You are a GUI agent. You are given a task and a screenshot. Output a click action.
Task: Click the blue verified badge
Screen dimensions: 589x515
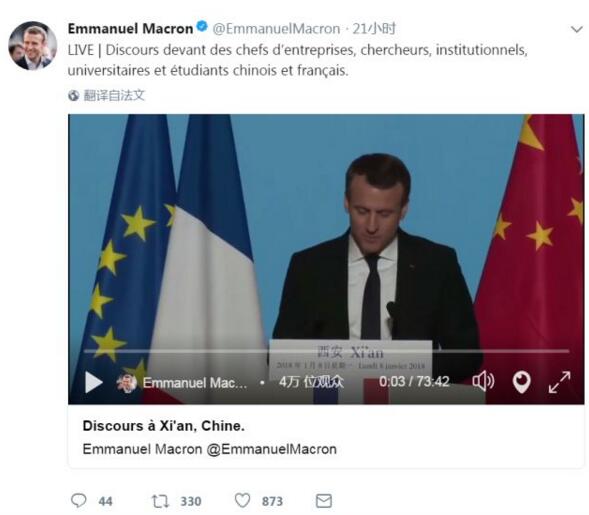(202, 27)
